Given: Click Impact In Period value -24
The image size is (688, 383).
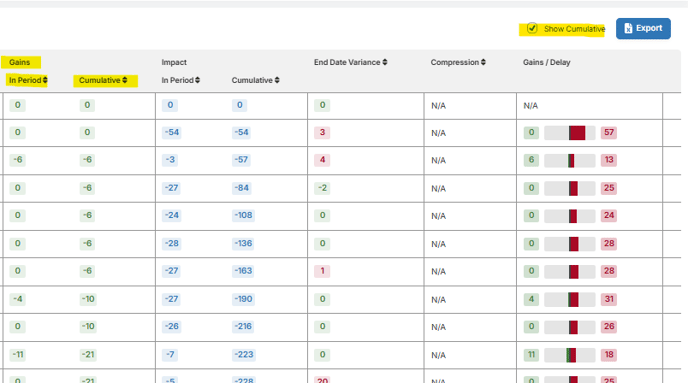Looking at the screenshot, I should 172,215.
